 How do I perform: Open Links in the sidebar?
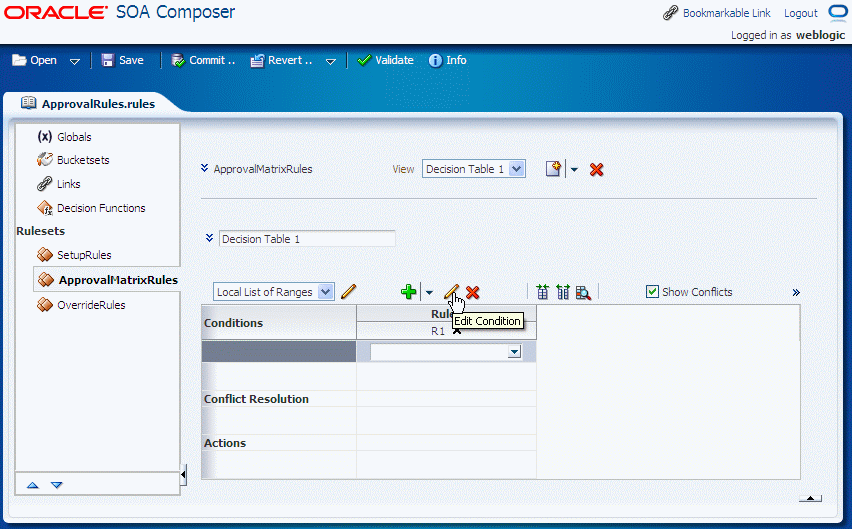(x=68, y=184)
